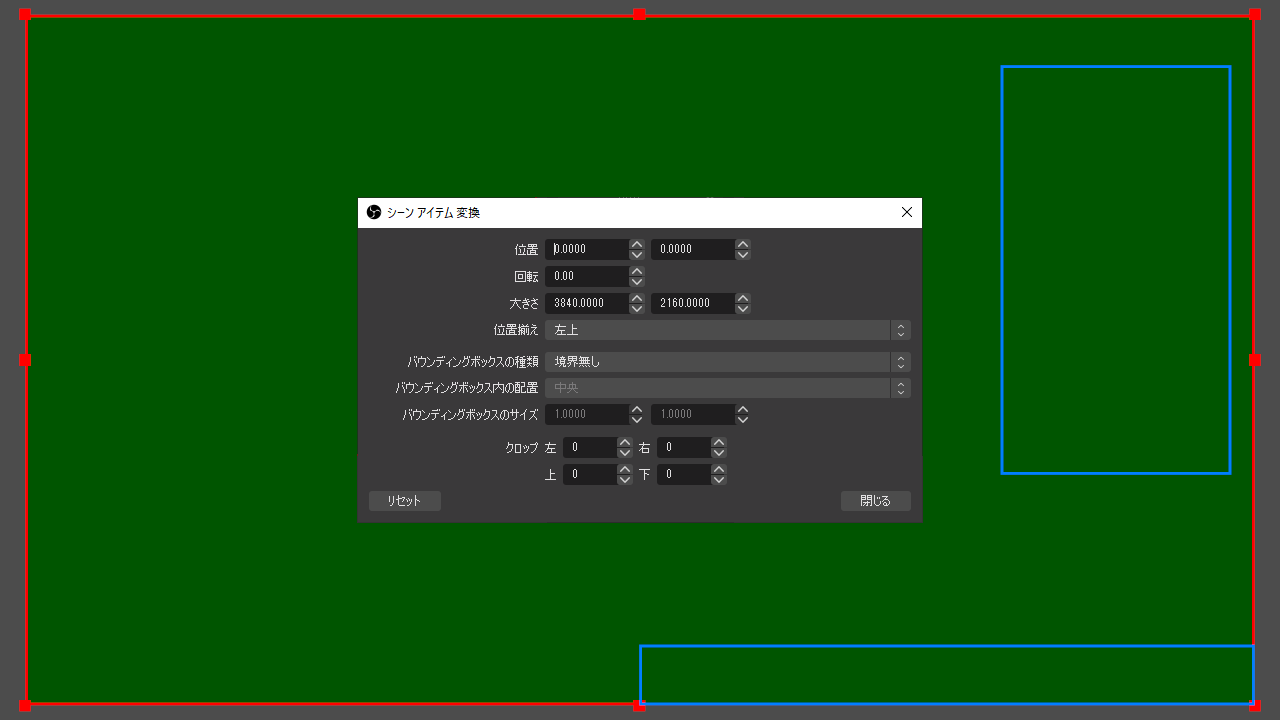Screen dimensions: 1280x720
Task: Decrease right crop (右) with down arrow
Action: pyautogui.click(x=719, y=453)
